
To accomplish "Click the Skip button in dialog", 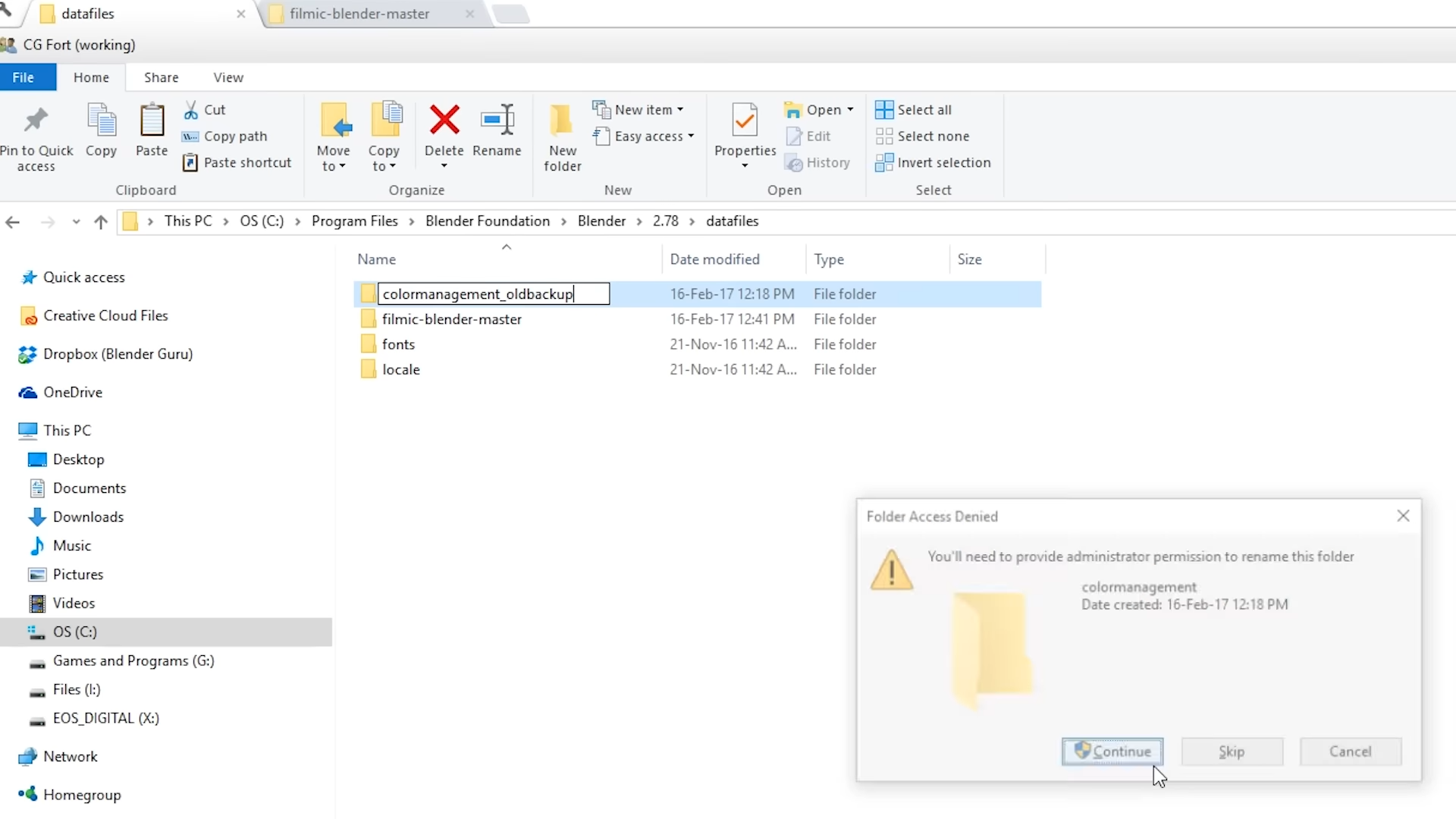I will [1232, 752].
